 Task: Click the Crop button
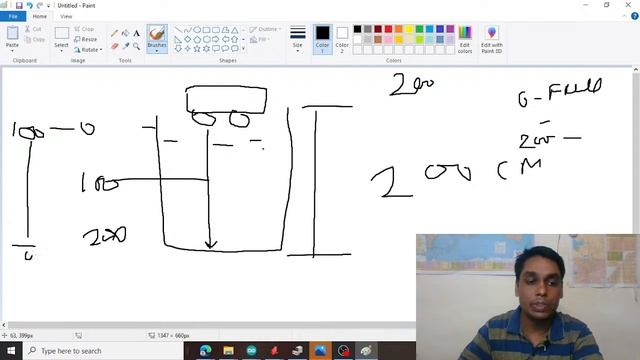[84, 29]
